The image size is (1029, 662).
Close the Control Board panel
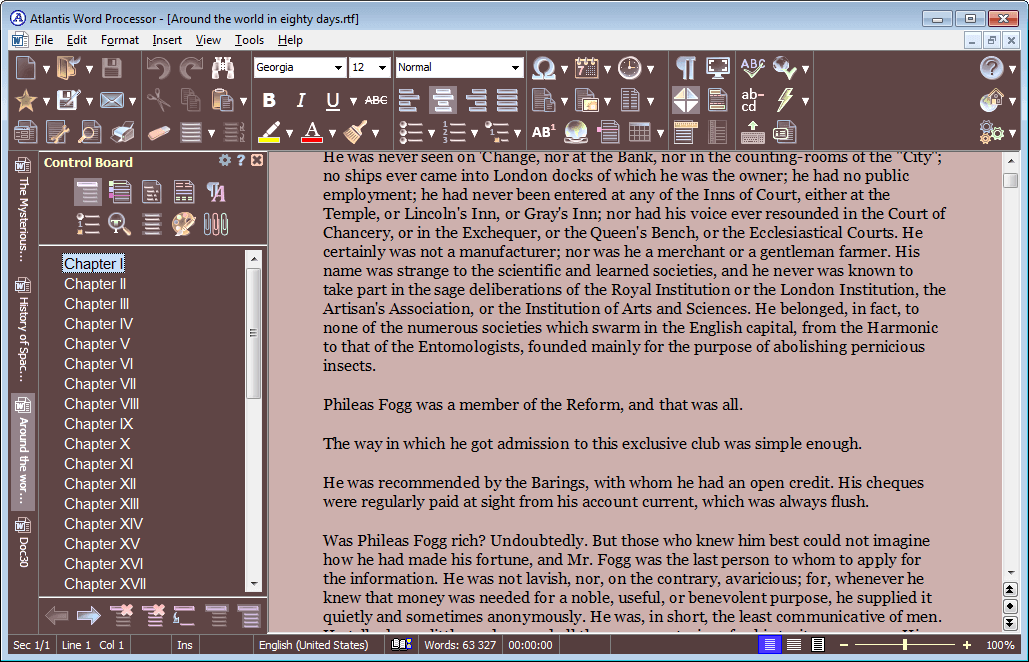[x=257, y=160]
